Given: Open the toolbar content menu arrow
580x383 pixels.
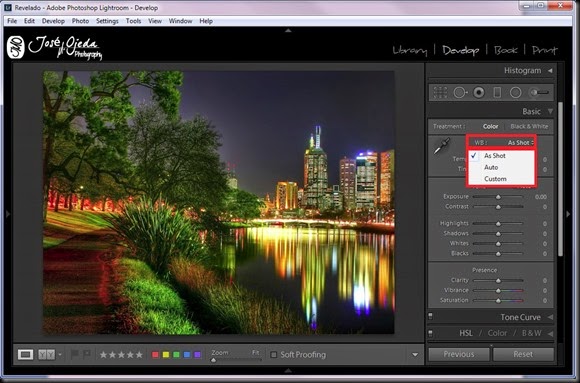Looking at the screenshot, I should pos(415,355).
